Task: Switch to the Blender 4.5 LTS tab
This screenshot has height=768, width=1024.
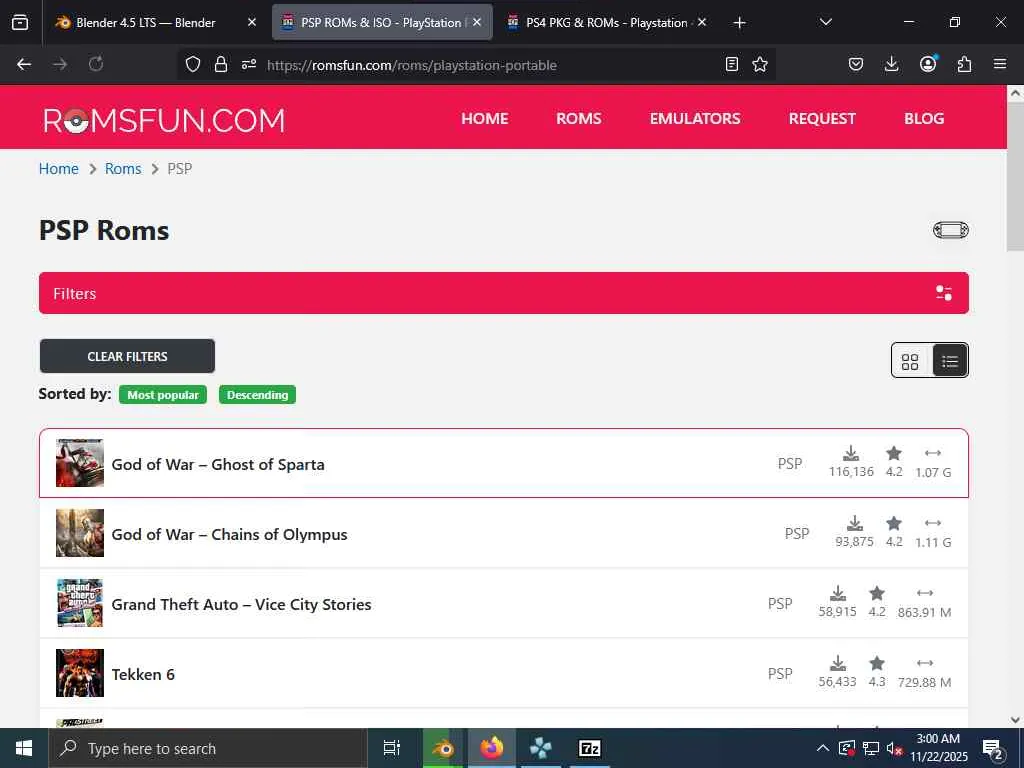Action: tap(155, 22)
